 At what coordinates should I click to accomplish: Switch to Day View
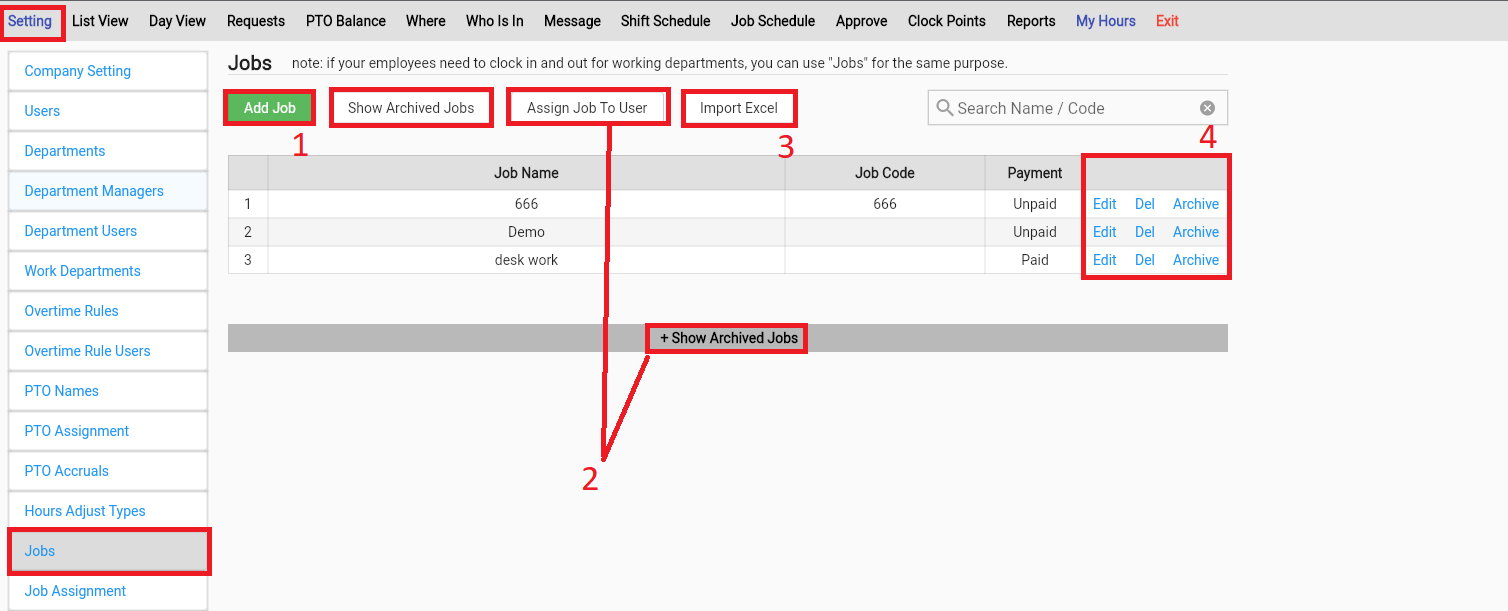[x=177, y=21]
